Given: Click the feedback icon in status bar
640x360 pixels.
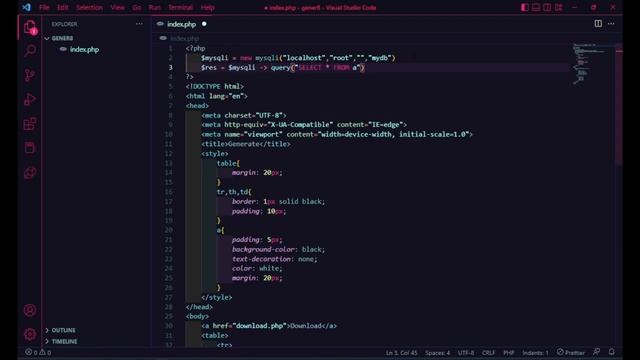Looking at the screenshot, I should (x=597, y=352).
